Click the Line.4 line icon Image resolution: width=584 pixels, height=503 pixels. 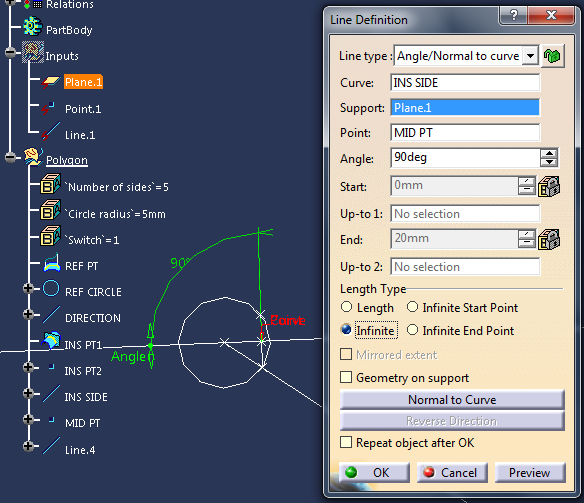pyautogui.click(x=51, y=446)
